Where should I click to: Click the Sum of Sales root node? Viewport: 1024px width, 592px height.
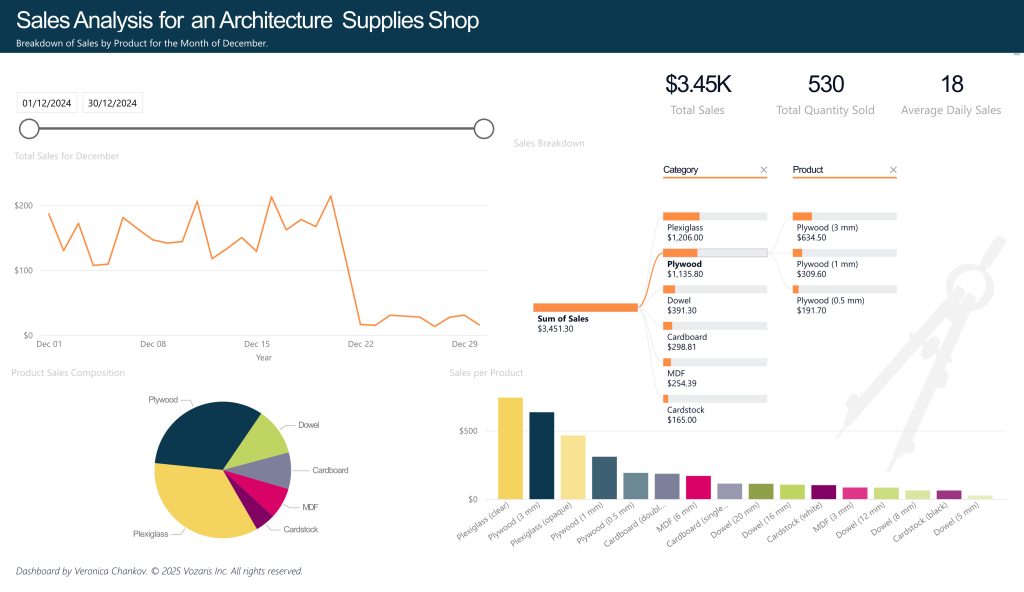[585, 308]
